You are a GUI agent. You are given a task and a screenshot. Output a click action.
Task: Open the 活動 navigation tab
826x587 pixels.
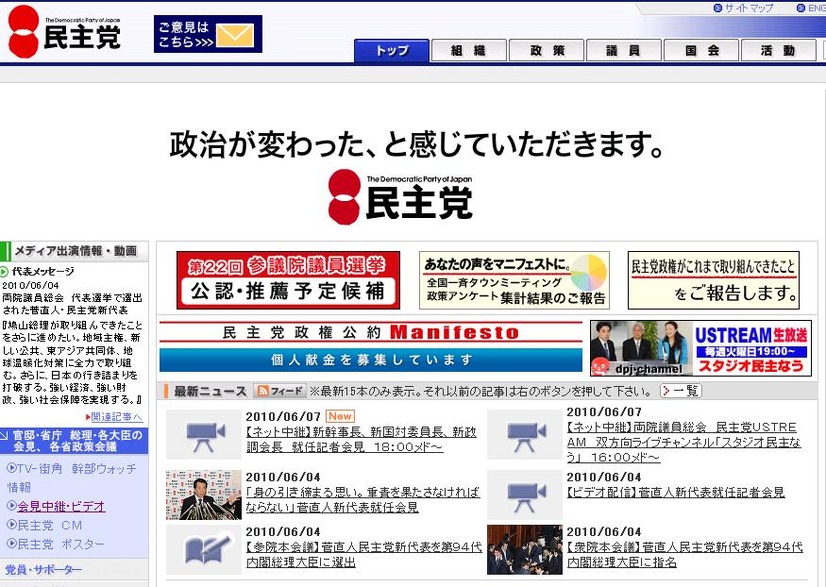pos(779,51)
